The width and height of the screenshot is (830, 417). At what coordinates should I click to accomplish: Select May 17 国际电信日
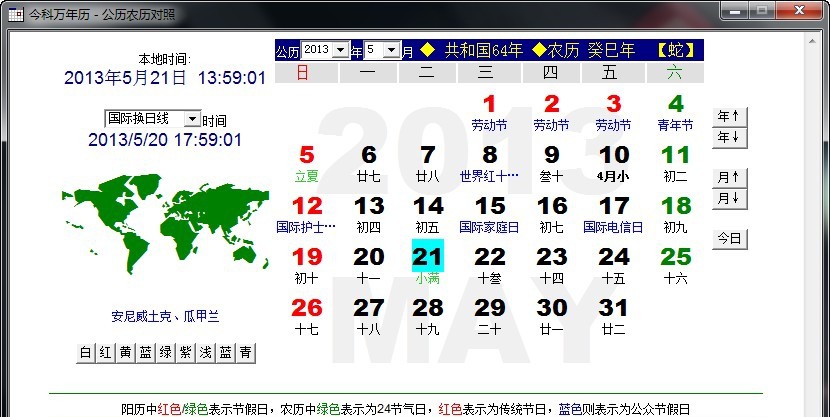[x=613, y=215]
